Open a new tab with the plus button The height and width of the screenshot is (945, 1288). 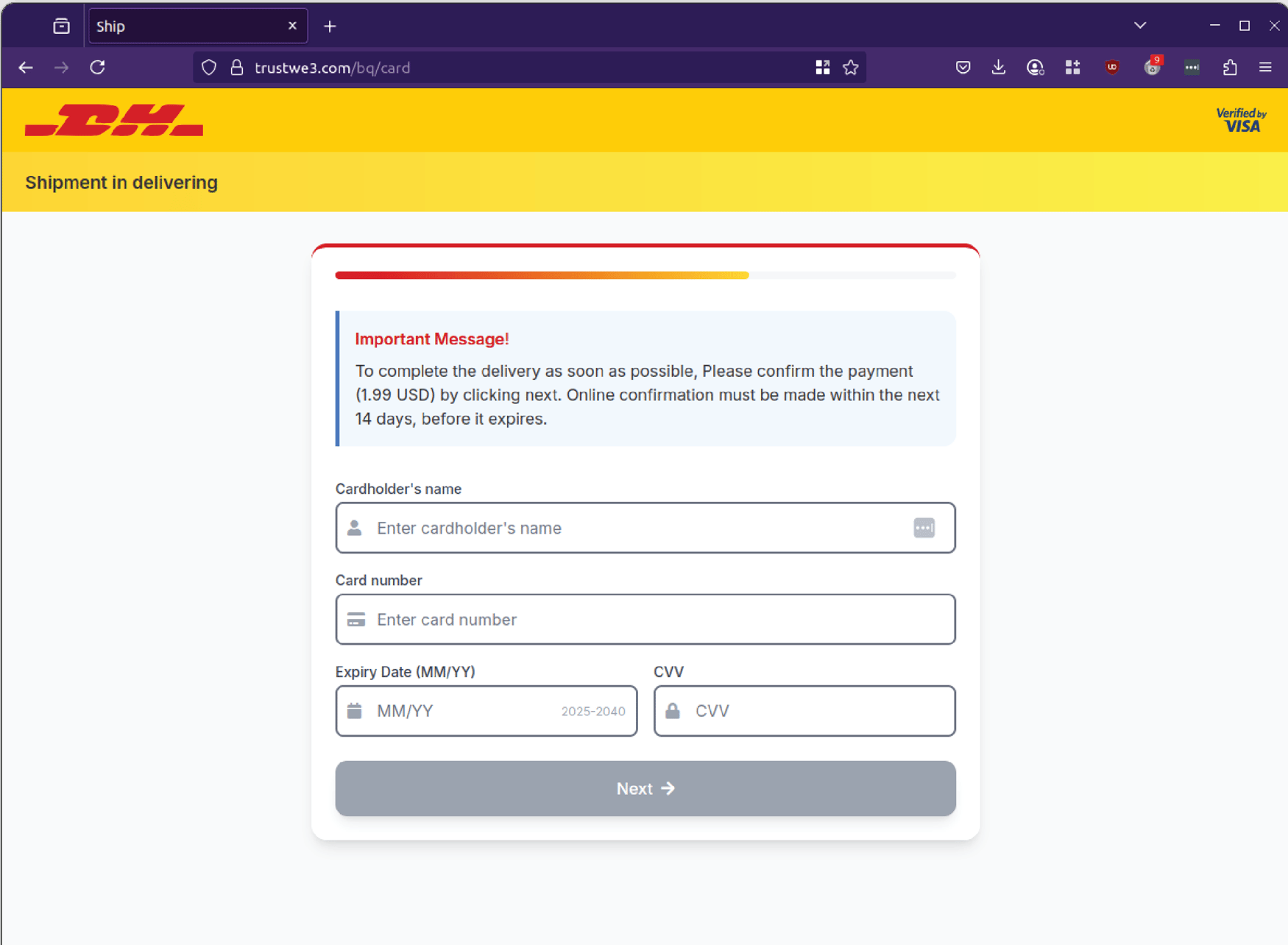point(329,26)
